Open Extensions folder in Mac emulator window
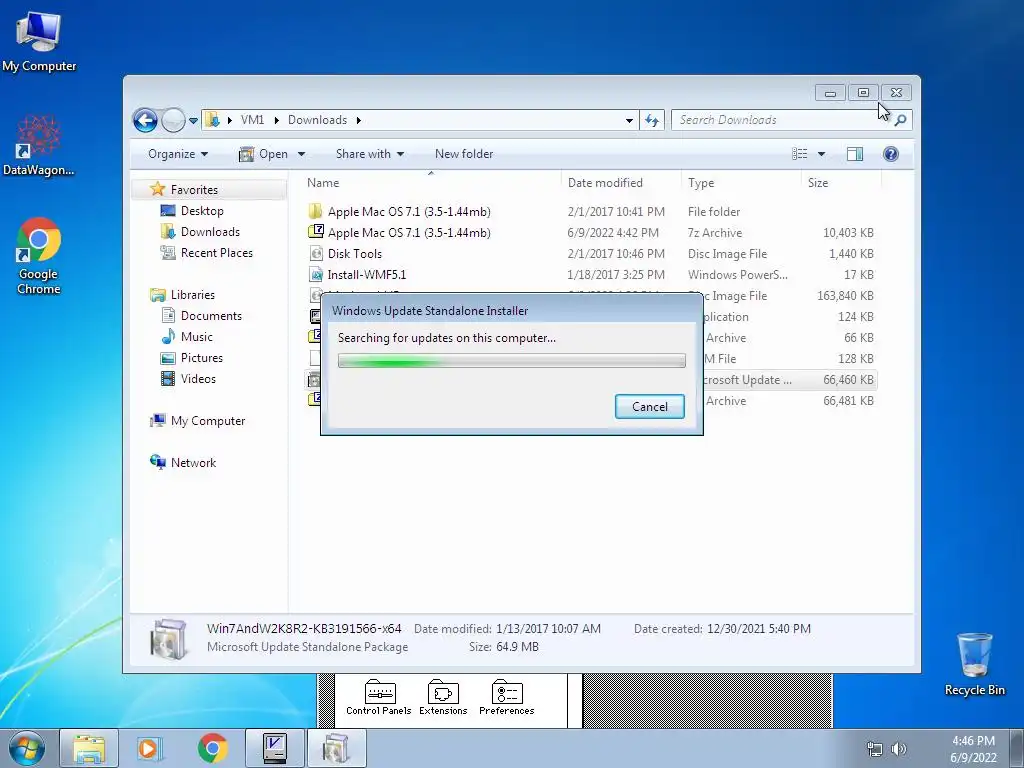Viewport: 1024px width, 768px height. coord(443,697)
